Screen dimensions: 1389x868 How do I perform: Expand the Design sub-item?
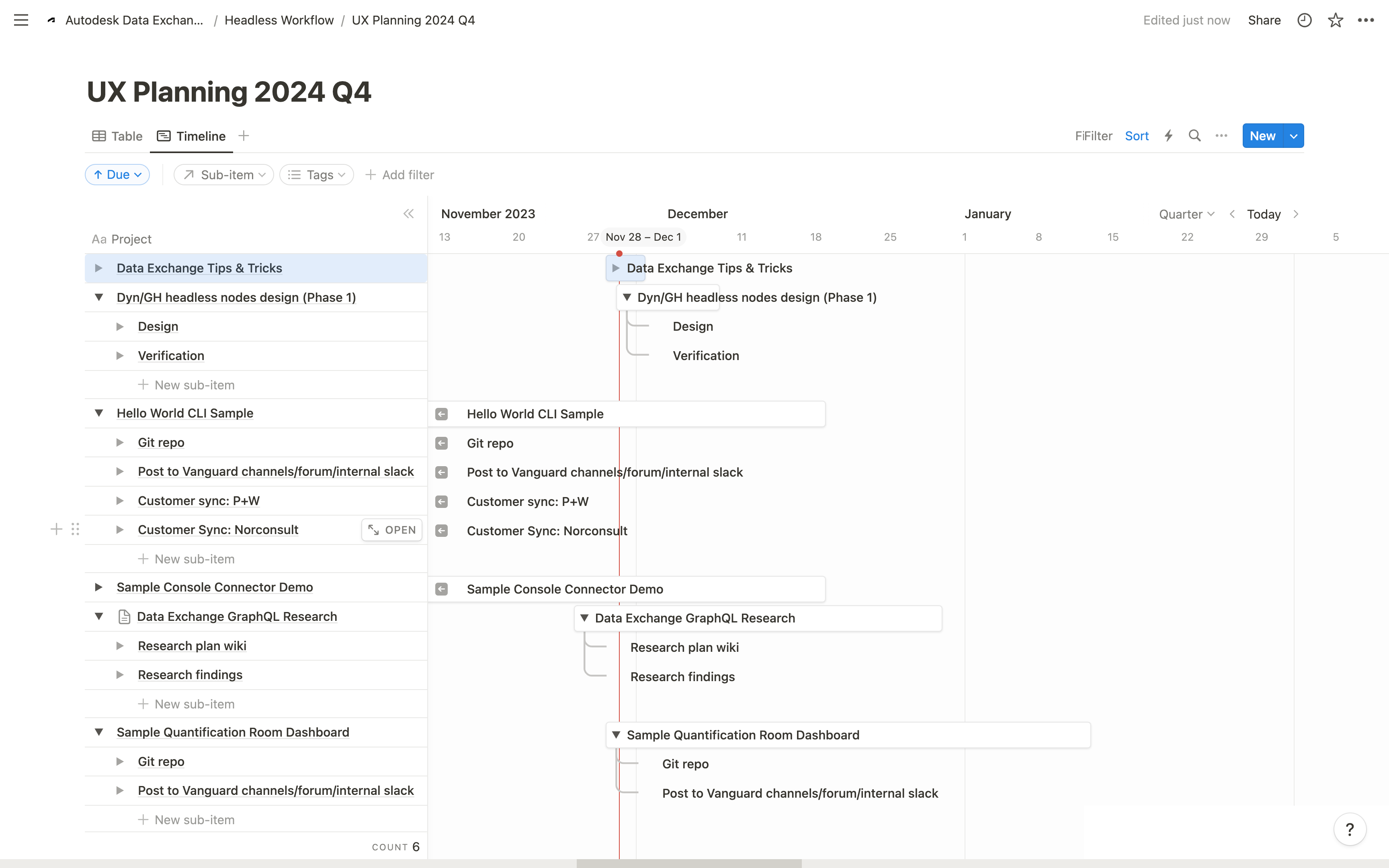coord(120,327)
